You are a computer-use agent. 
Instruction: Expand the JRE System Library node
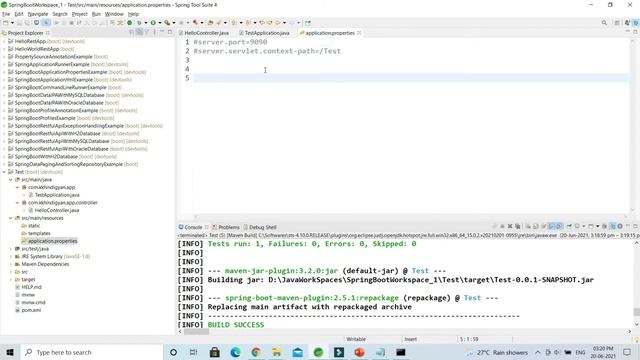[11, 256]
